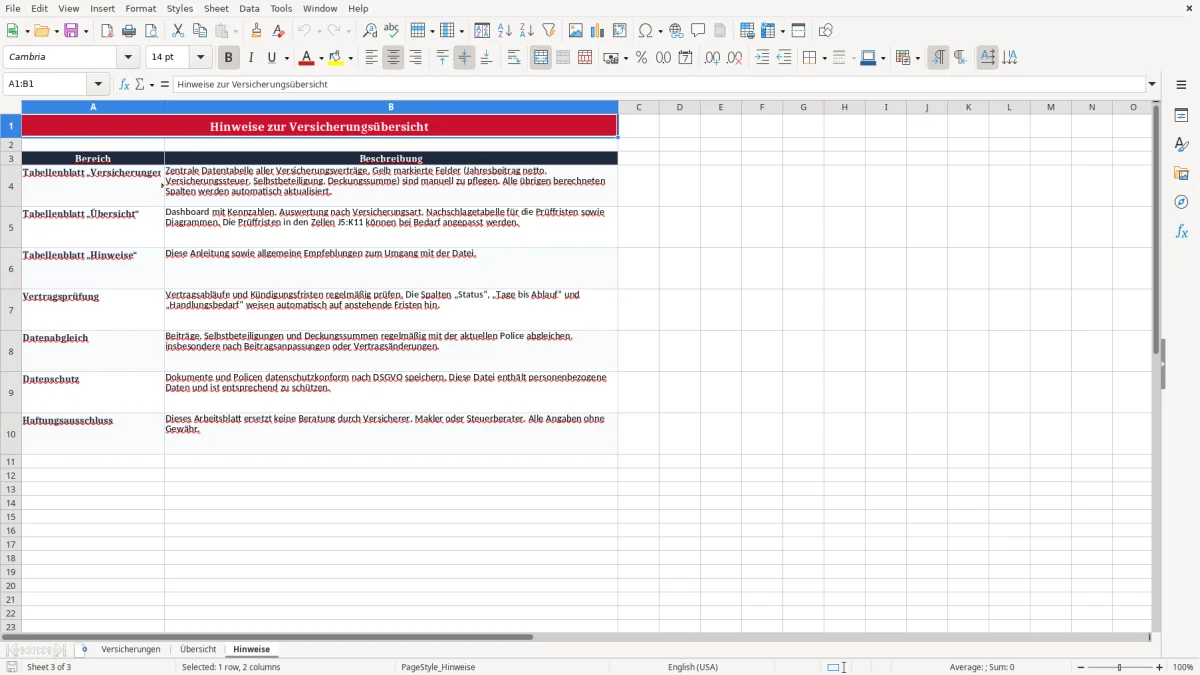
Task: Open the font size dropdown
Action: coord(201,58)
